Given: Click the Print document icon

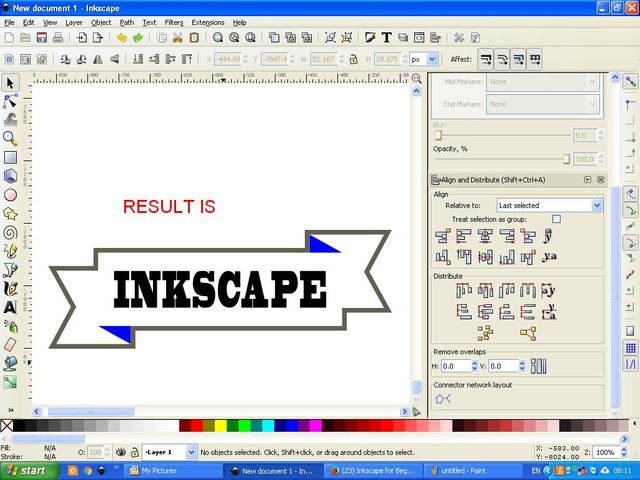Looking at the screenshot, I should [x=58, y=38].
